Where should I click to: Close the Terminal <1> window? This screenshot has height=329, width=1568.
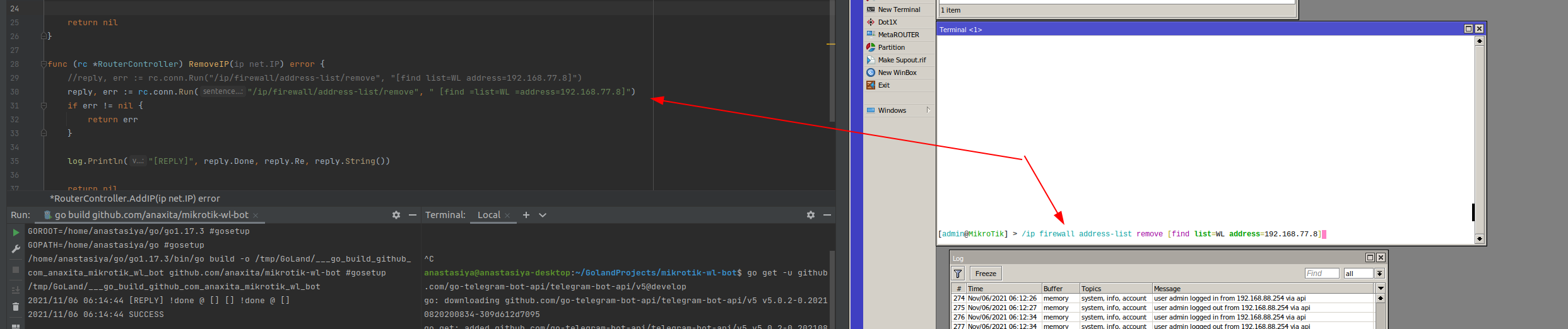[1479, 29]
